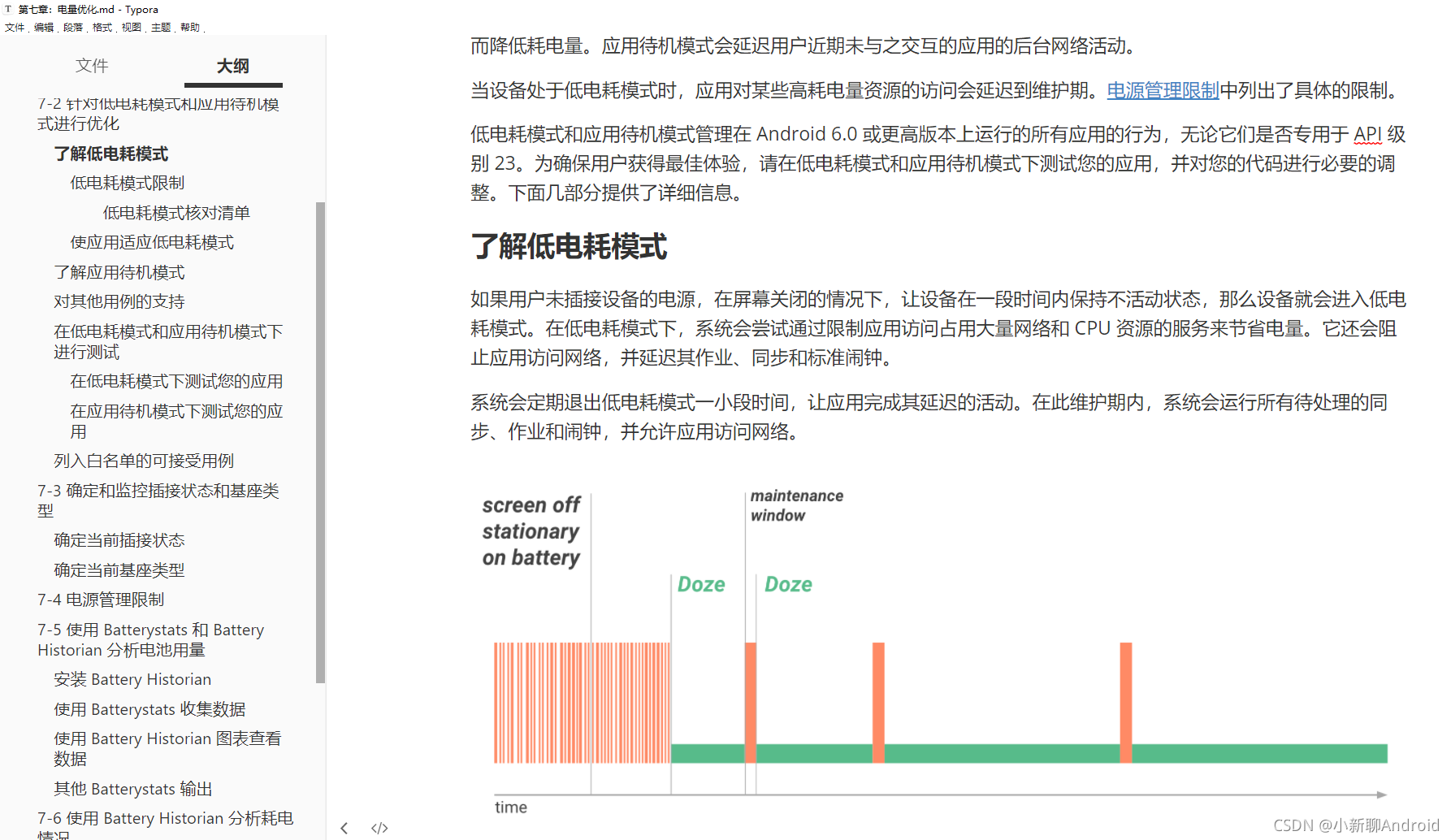The image size is (1451, 840).
Task: Place cursor in paragraph starting 如果用户未插接设备的电源
Action: [938, 328]
